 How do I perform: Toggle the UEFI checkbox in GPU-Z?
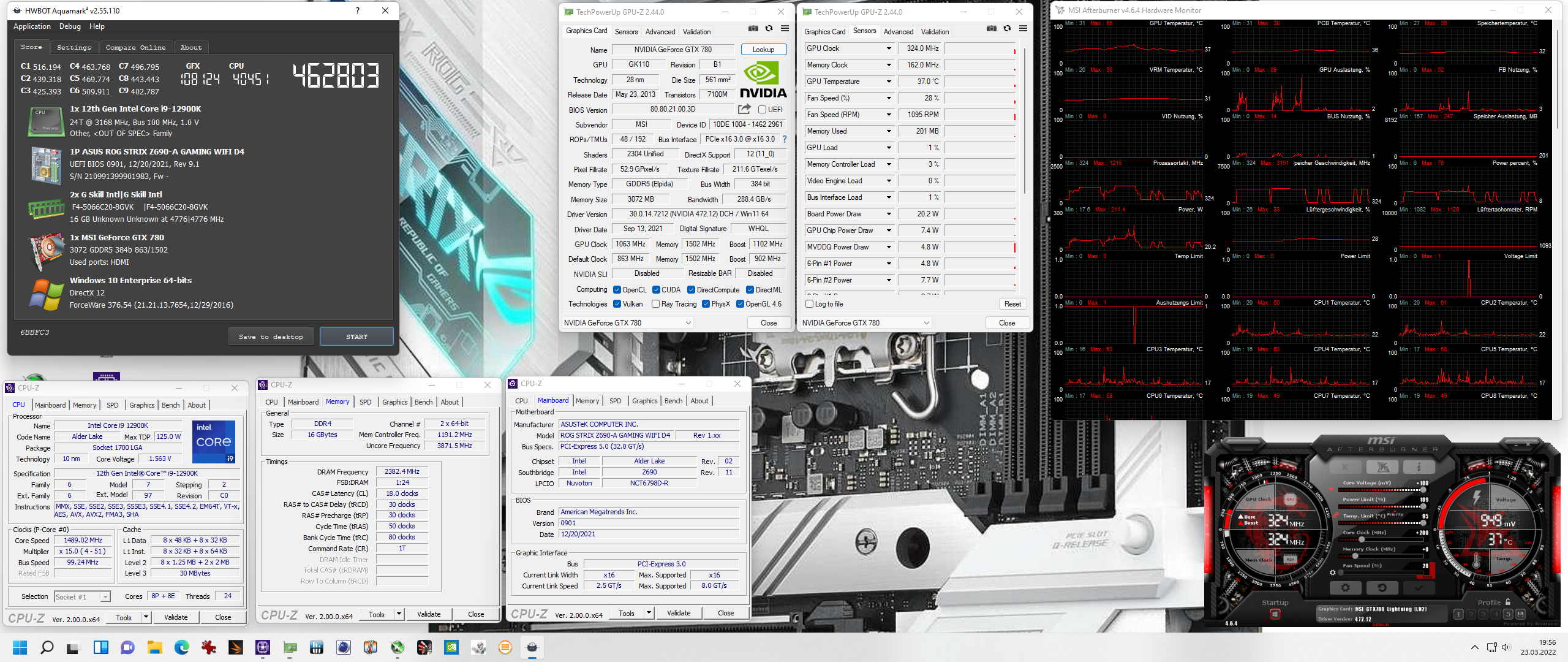(762, 110)
